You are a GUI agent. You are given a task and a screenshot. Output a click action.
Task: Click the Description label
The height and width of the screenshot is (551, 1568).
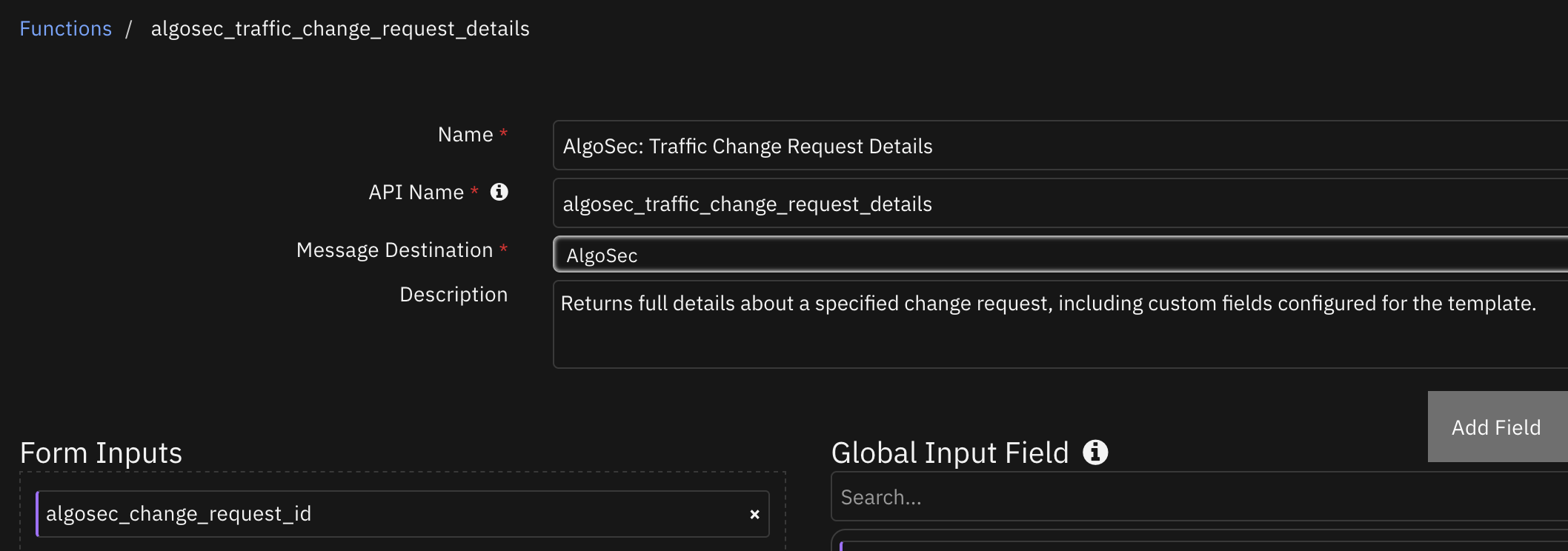(x=454, y=295)
